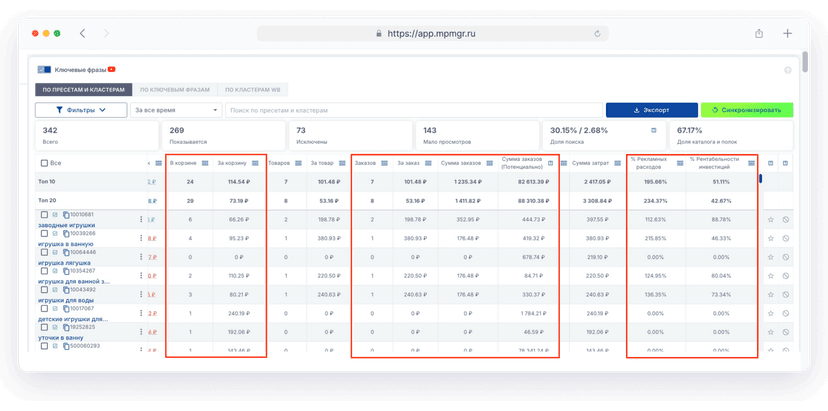Image resolution: width=828 pixels, height=411 pixels.
Task: Reload the page in address bar
Action: 597,33
